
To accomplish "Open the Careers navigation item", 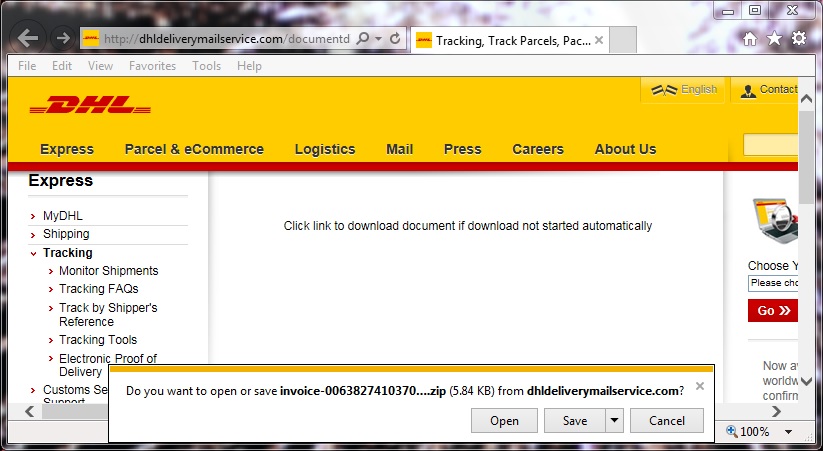I will click(x=538, y=149).
